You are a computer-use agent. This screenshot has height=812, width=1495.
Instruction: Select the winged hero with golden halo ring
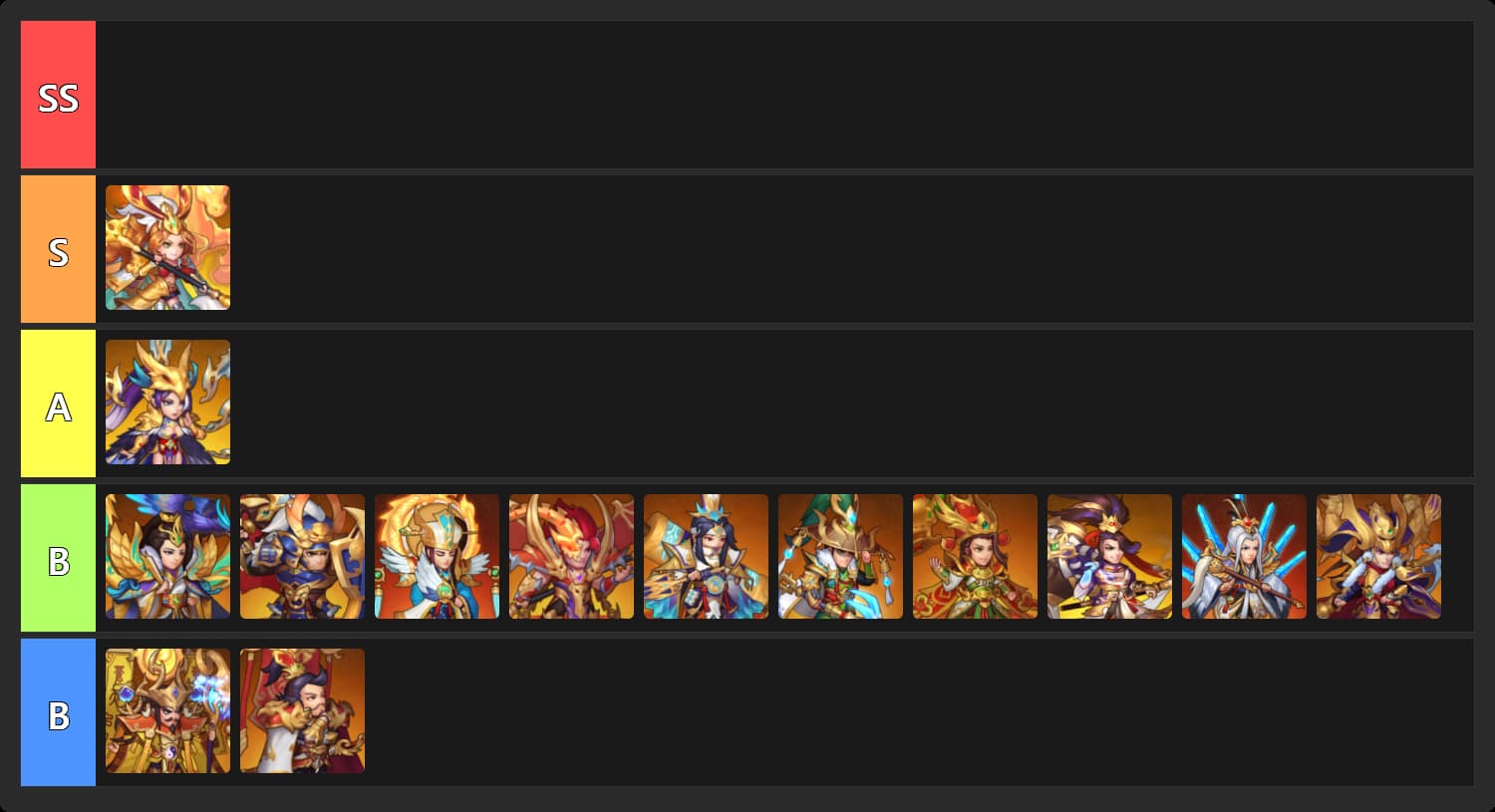coord(437,556)
